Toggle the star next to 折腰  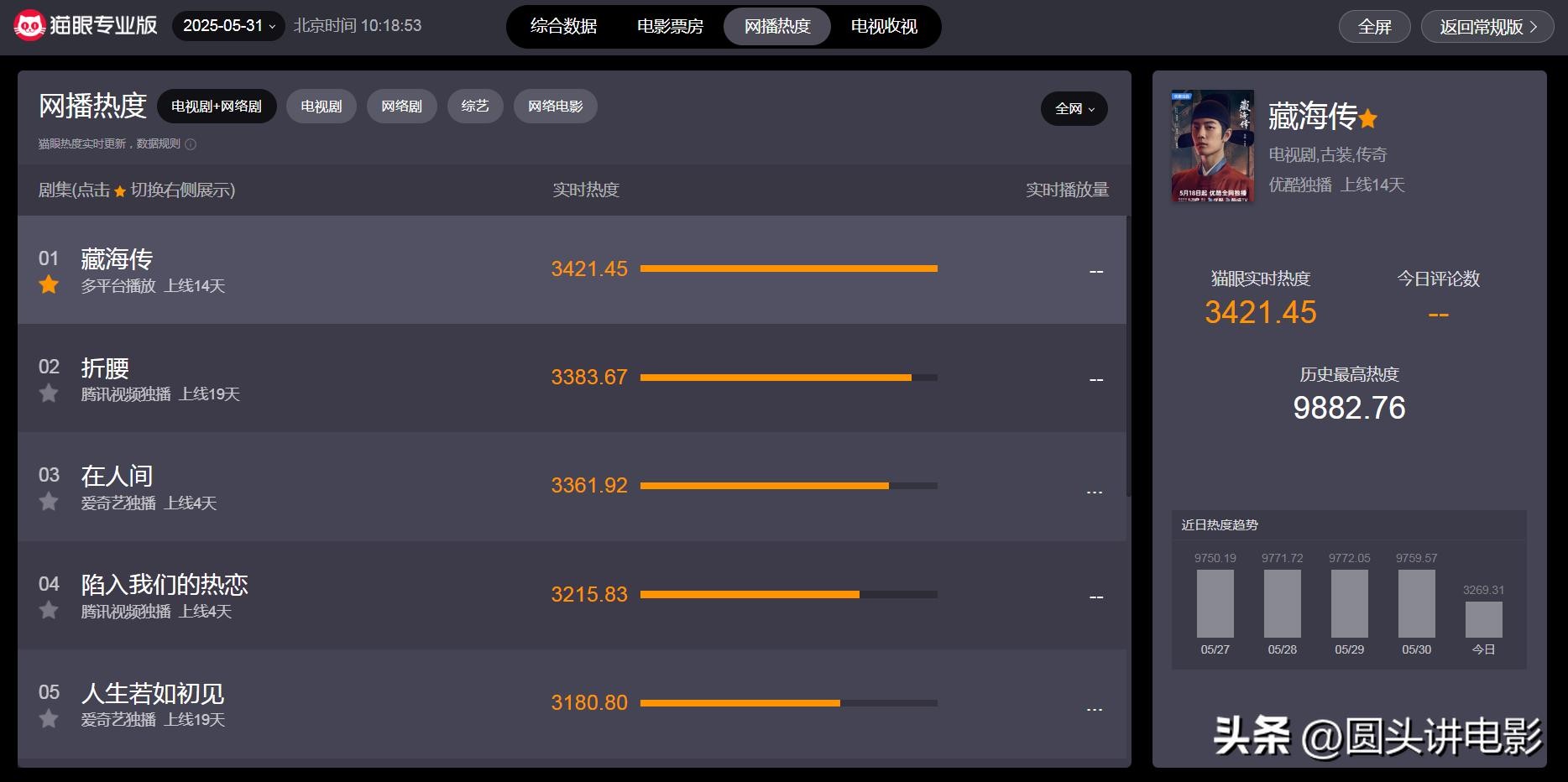pyautogui.click(x=49, y=393)
